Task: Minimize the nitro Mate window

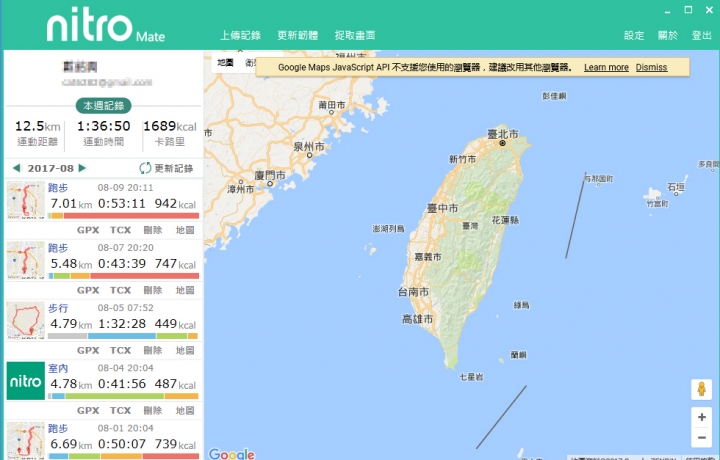Action: 667,11
